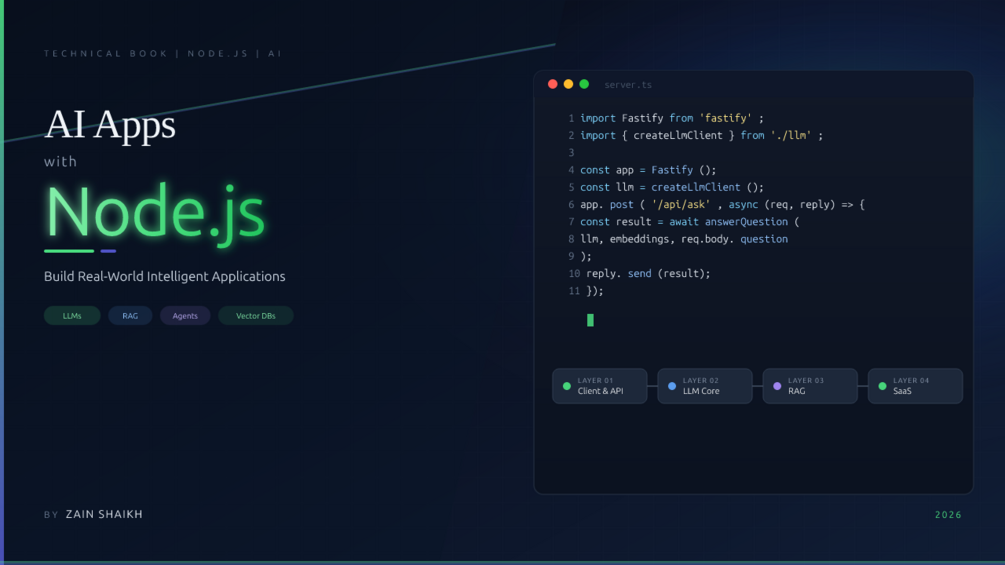Image resolution: width=1005 pixels, height=565 pixels.
Task: Click the "AI Apps" title text
Action: click(110, 125)
